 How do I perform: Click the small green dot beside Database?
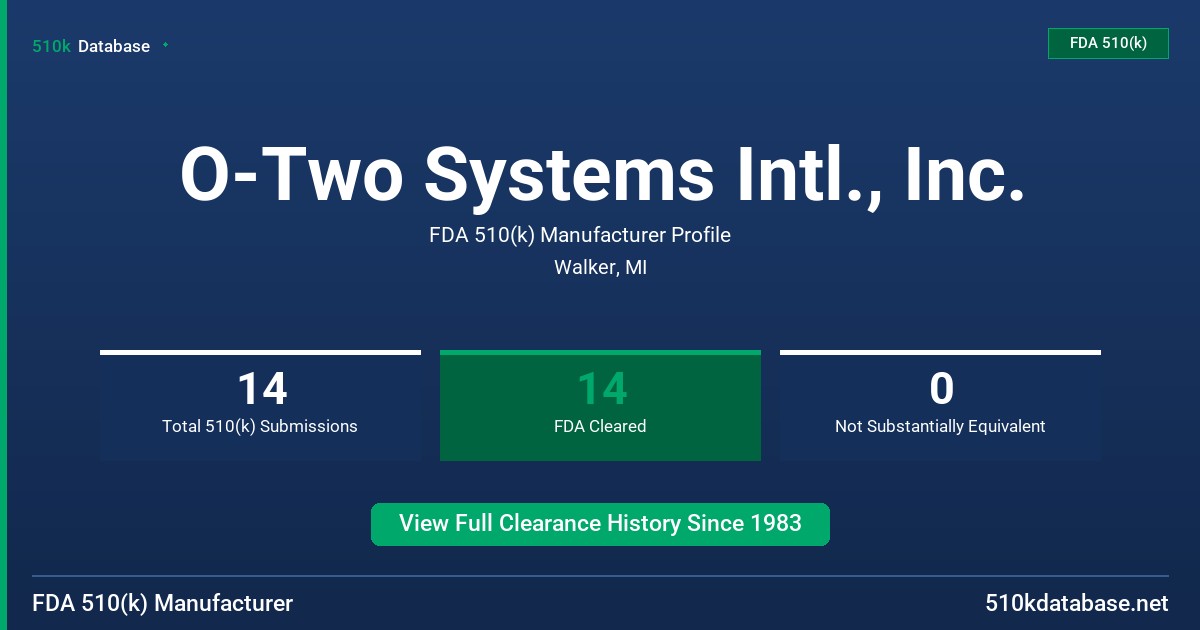(165, 45)
